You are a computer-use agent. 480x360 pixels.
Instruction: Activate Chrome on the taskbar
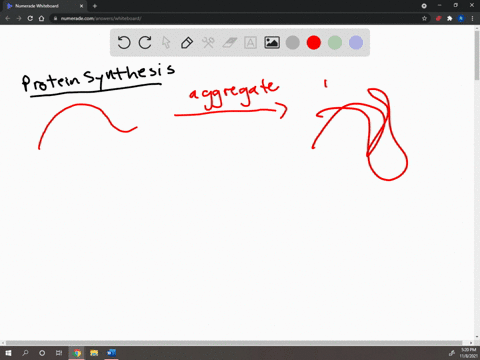pos(77,353)
